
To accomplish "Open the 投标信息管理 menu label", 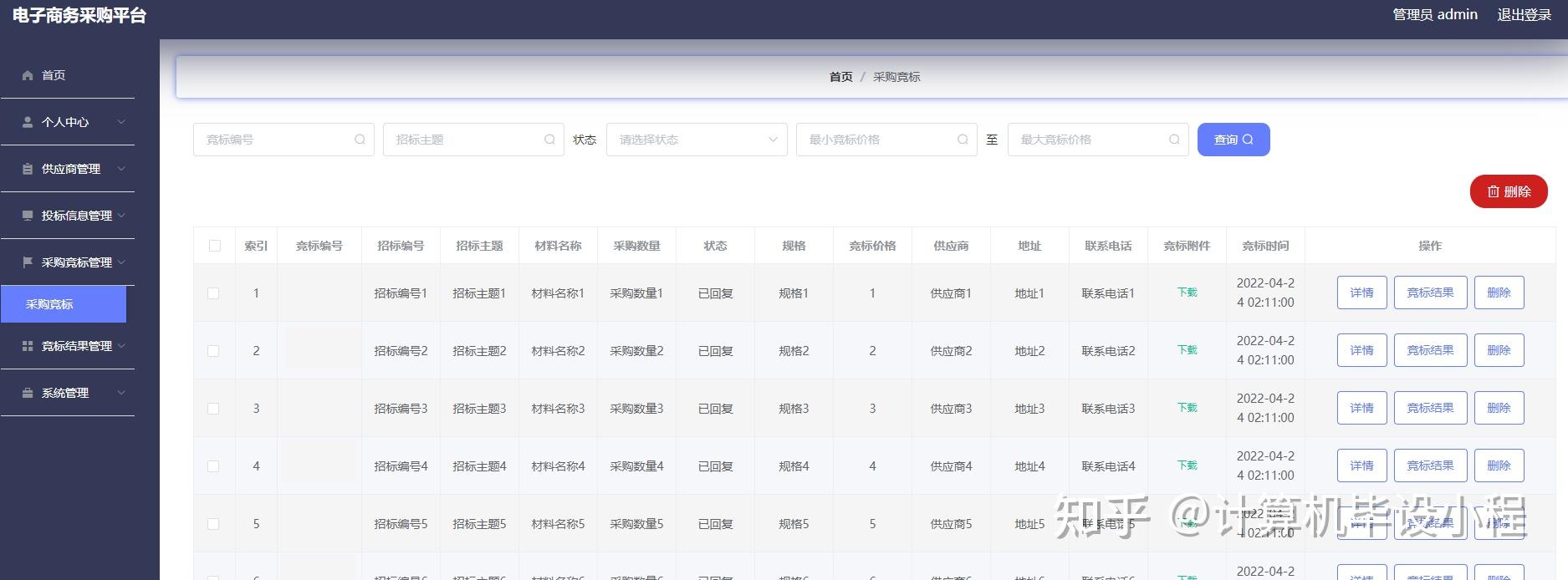I will pos(77,216).
